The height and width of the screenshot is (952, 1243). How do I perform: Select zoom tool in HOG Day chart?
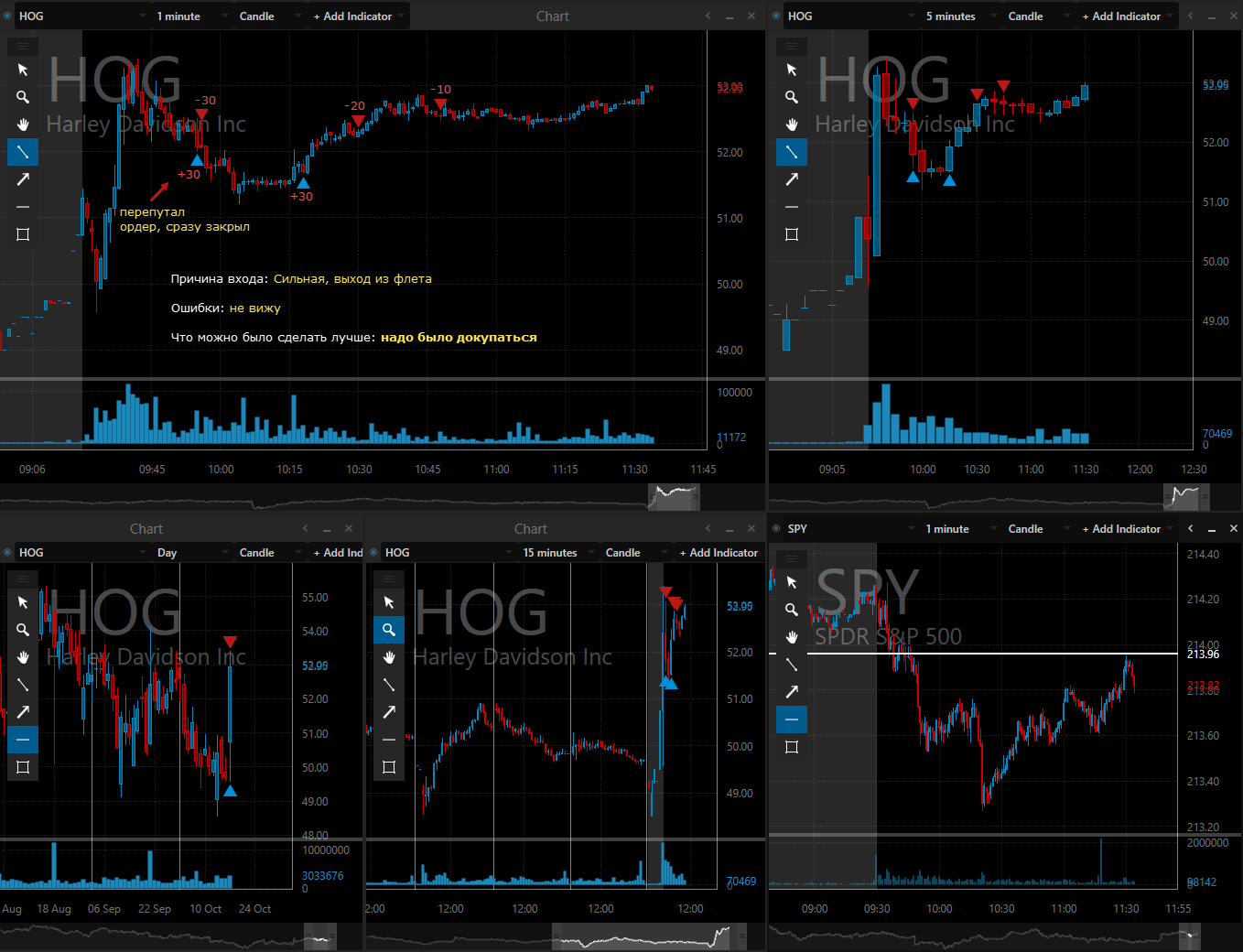(23, 630)
